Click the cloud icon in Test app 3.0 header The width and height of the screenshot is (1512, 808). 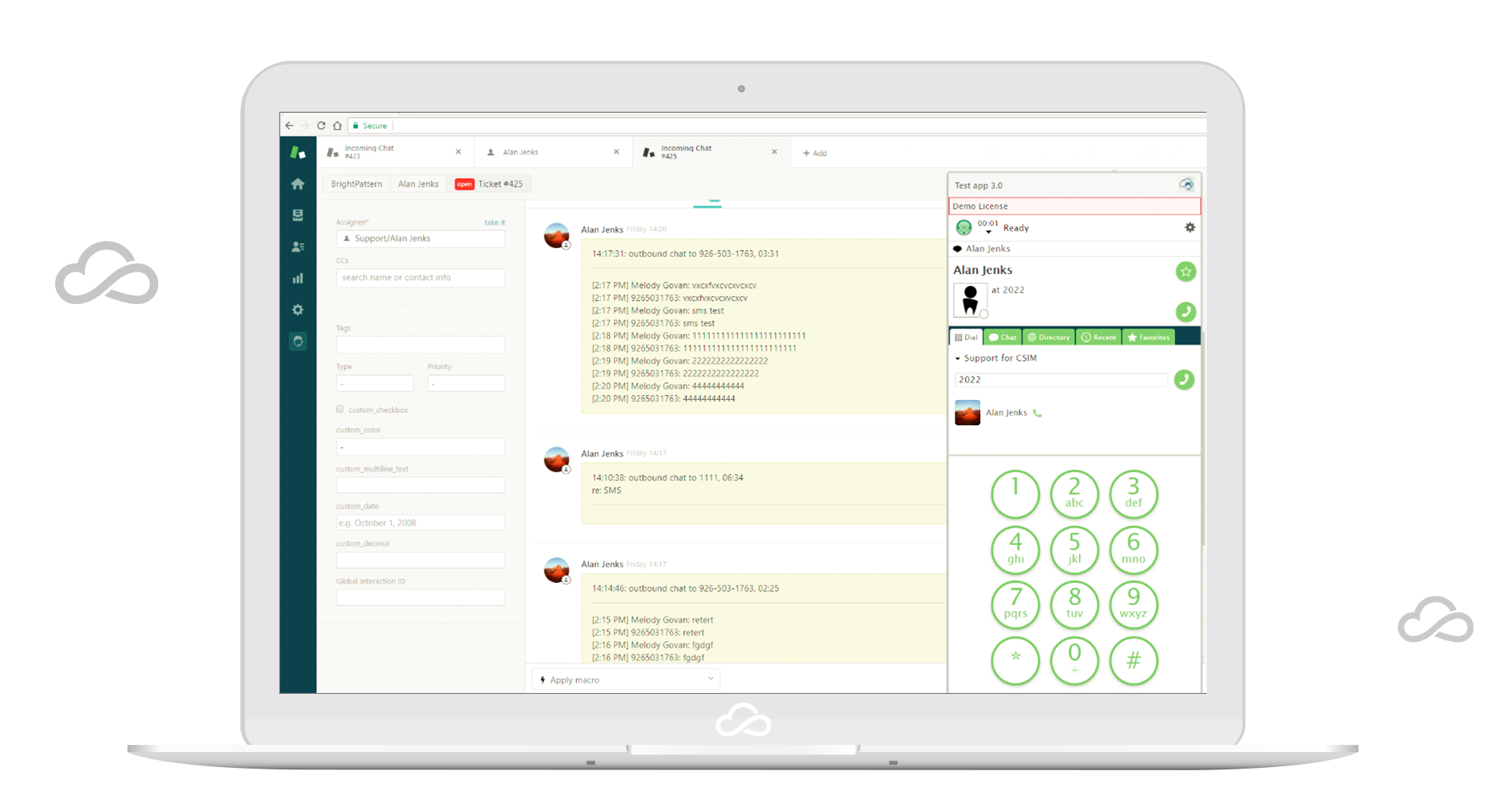1186,184
